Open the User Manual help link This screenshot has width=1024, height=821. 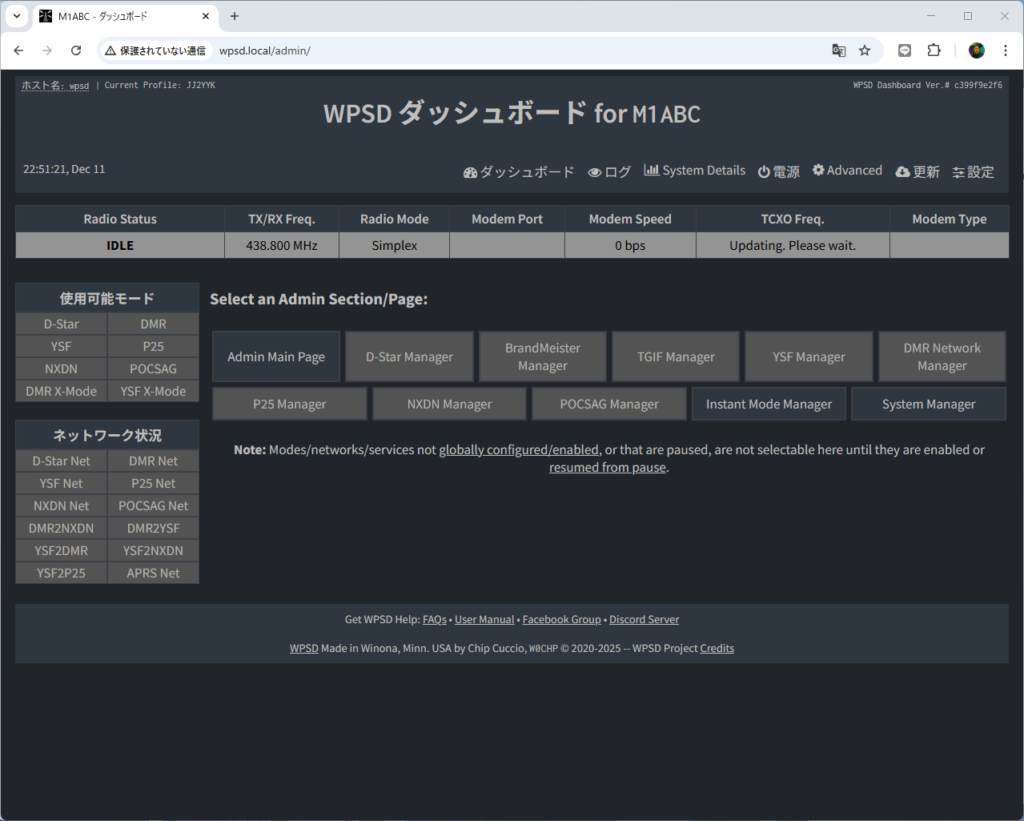tap(484, 620)
